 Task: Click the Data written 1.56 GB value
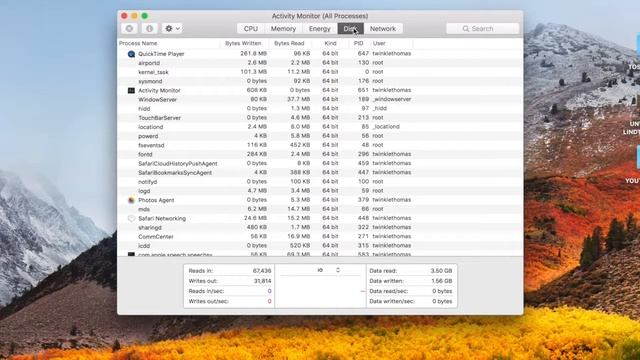click(x=441, y=281)
